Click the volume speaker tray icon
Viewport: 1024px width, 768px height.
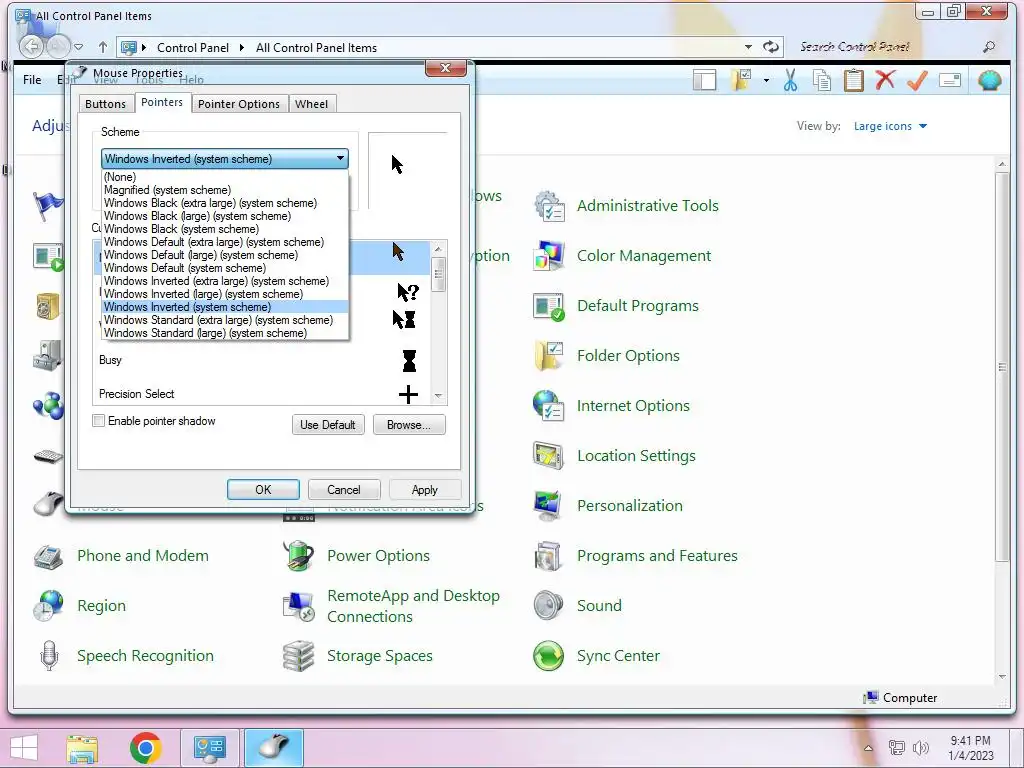coord(921,748)
